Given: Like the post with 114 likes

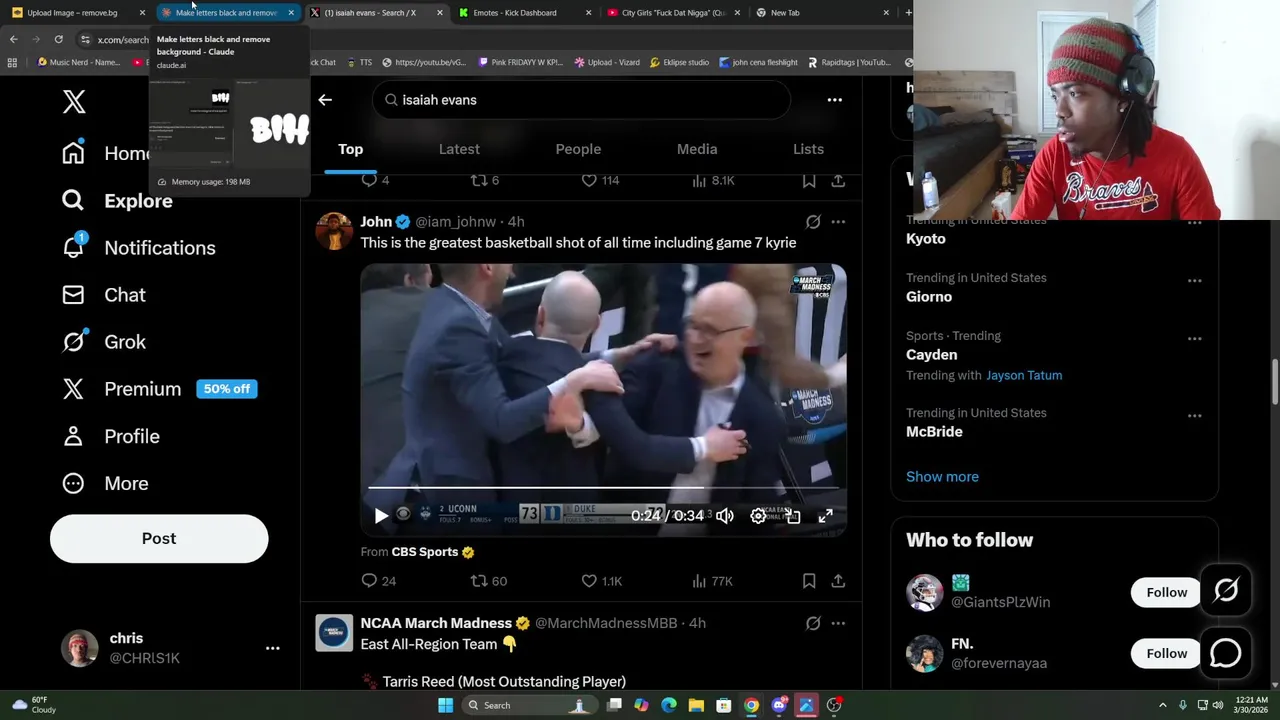Looking at the screenshot, I should click(x=601, y=180).
